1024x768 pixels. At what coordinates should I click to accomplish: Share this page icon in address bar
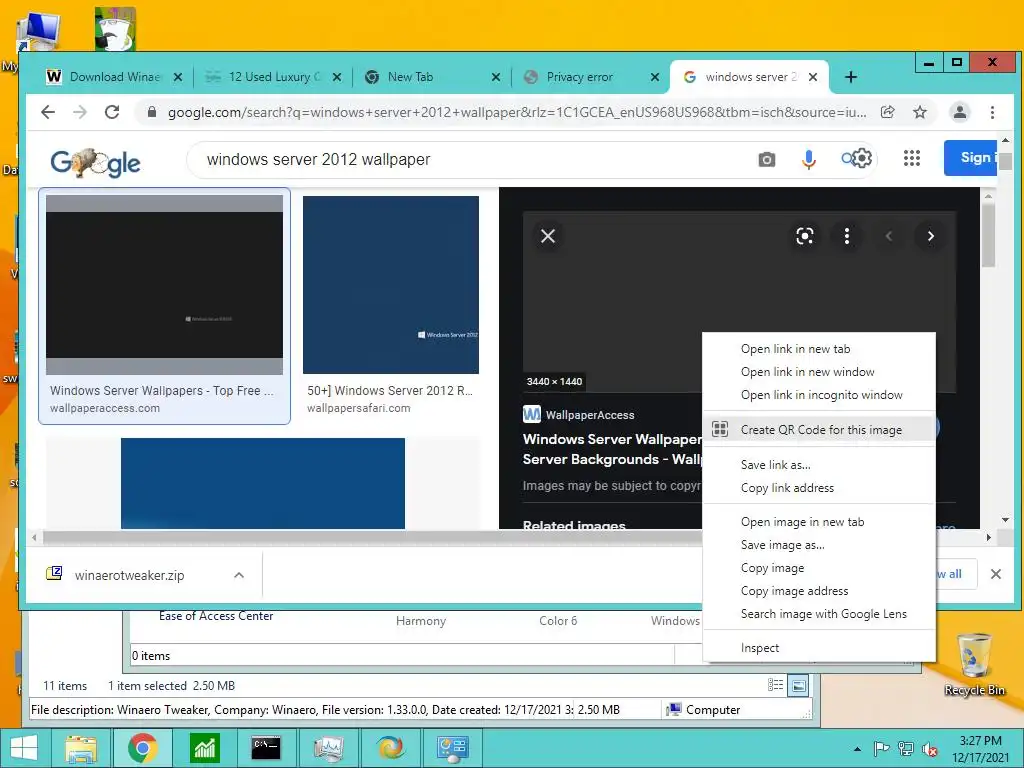tap(888, 112)
